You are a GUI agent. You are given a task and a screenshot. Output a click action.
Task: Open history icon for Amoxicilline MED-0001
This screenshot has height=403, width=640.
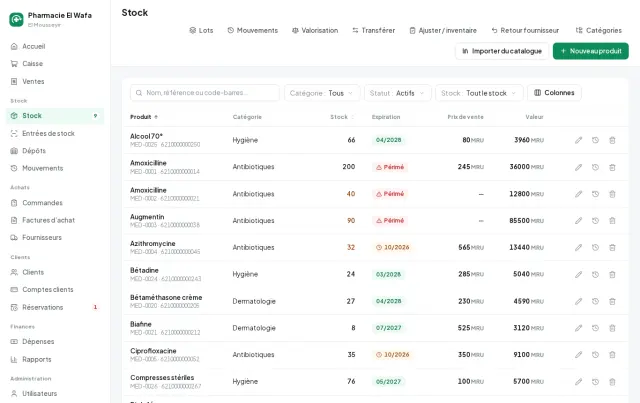point(596,167)
